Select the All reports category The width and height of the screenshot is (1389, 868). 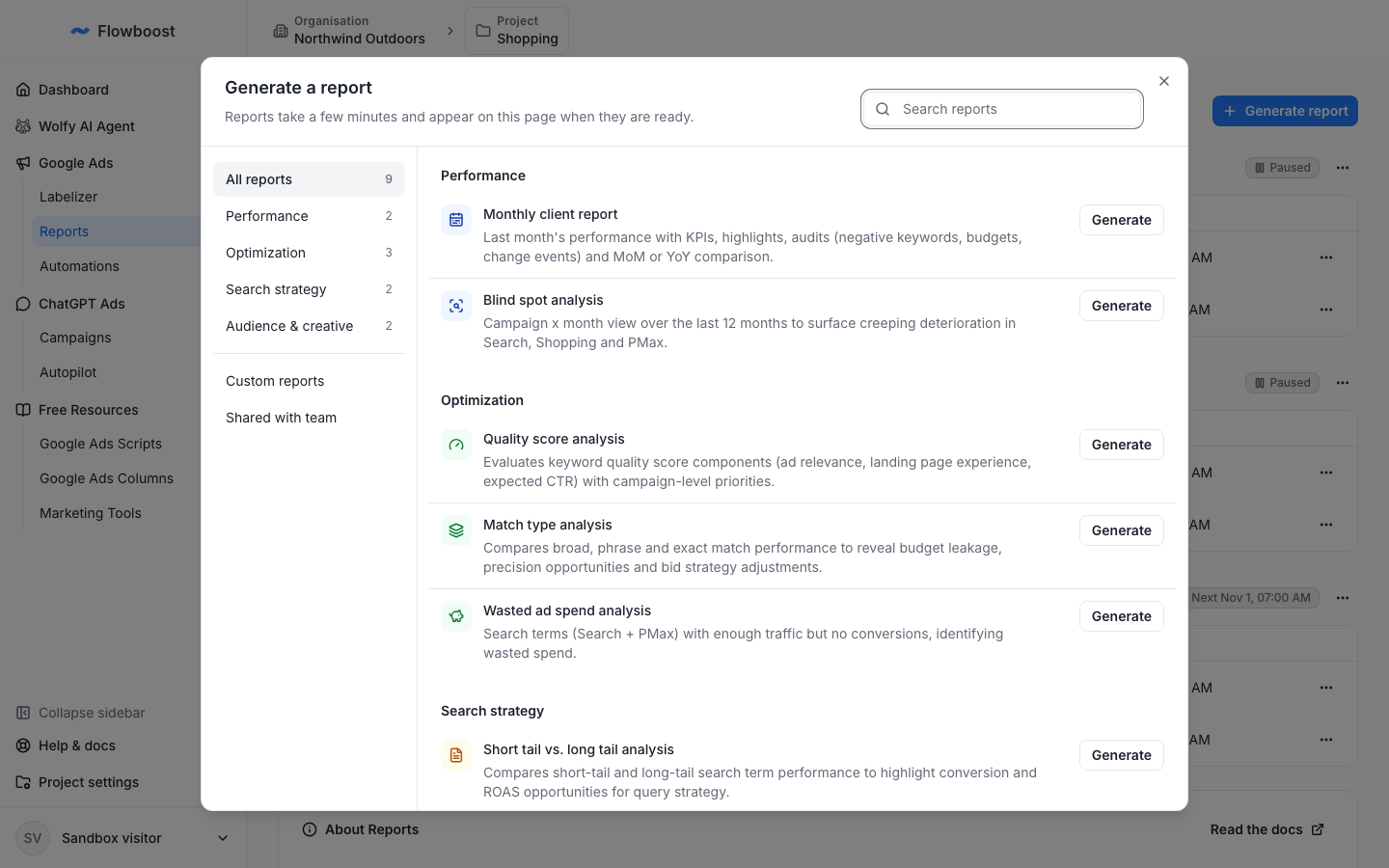point(309,179)
